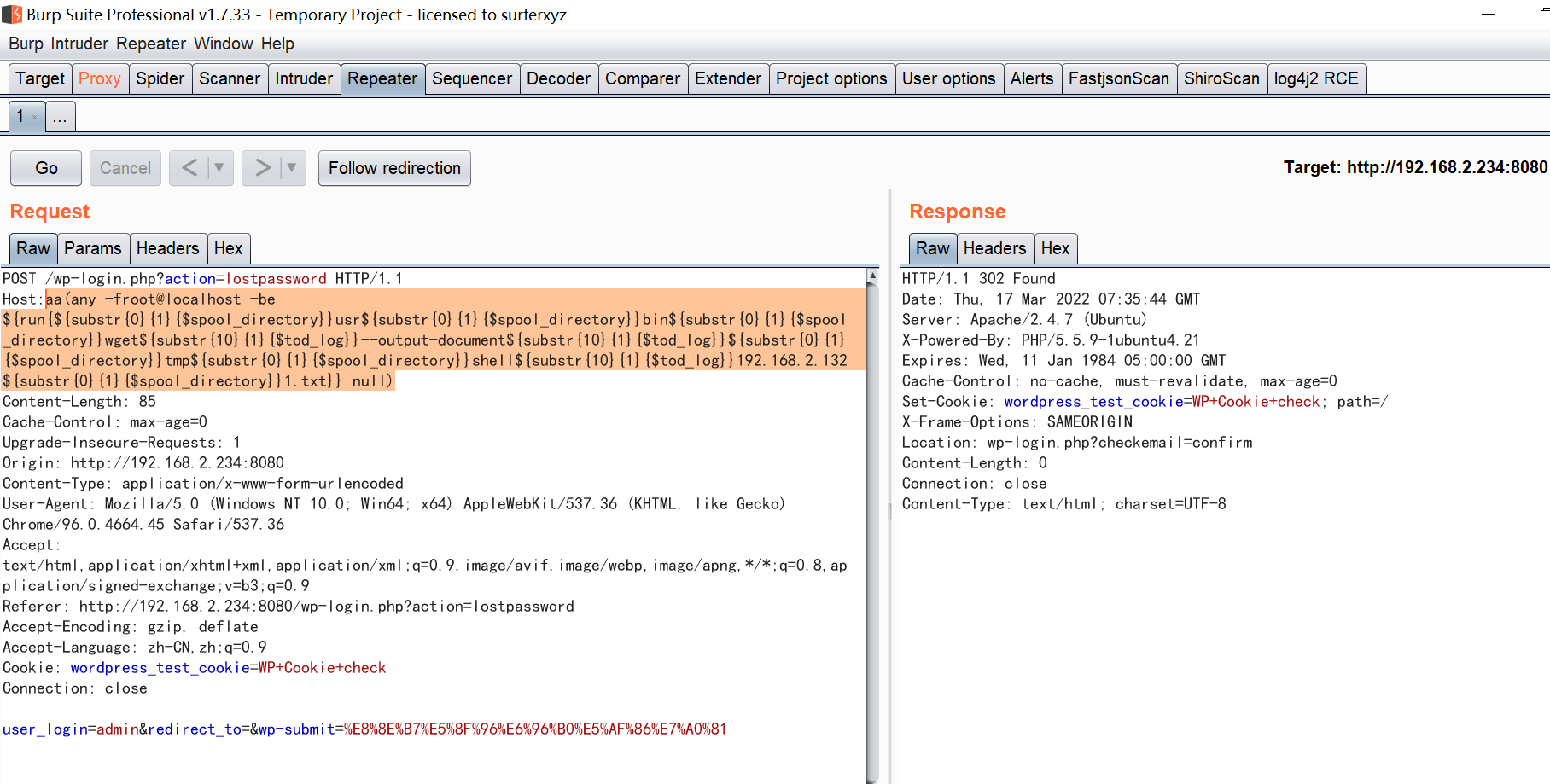The image size is (1550, 784).
Task: Click the Follow redirection button
Action: point(393,168)
